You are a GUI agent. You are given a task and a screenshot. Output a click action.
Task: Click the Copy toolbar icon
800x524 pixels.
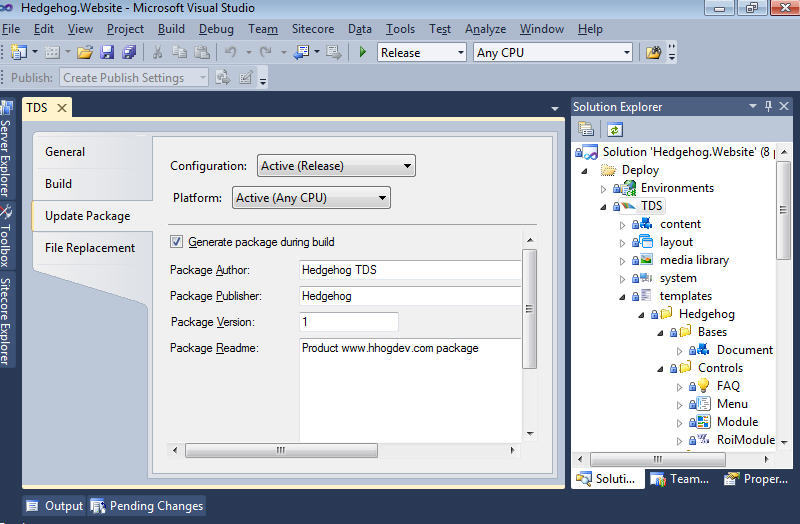click(x=179, y=52)
